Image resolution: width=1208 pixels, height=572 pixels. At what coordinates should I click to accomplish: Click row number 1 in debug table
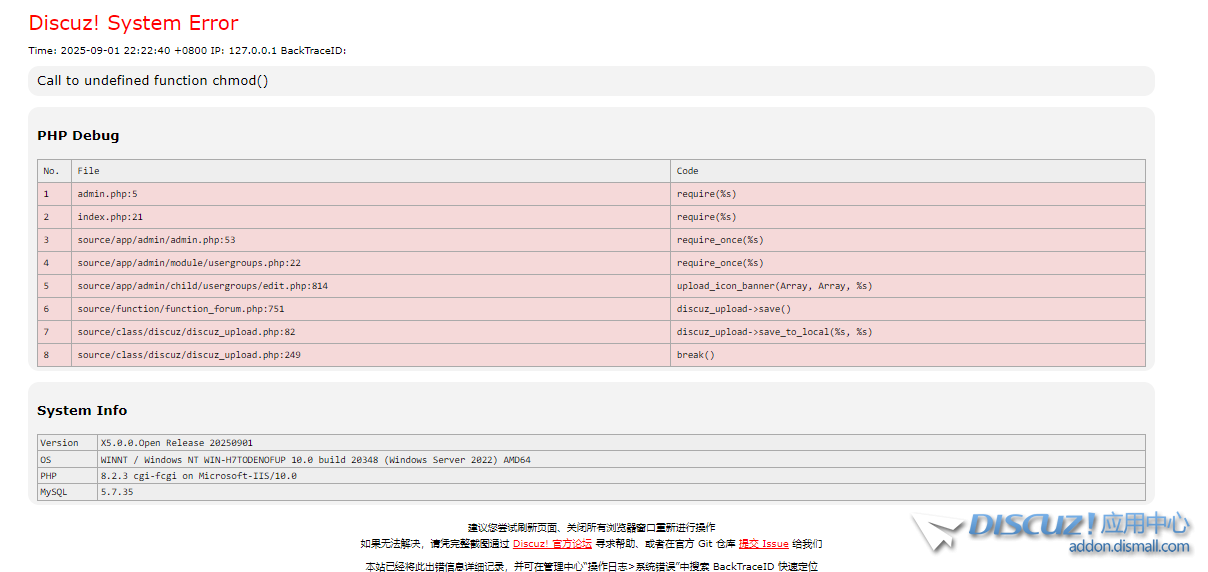pyautogui.click(x=54, y=194)
